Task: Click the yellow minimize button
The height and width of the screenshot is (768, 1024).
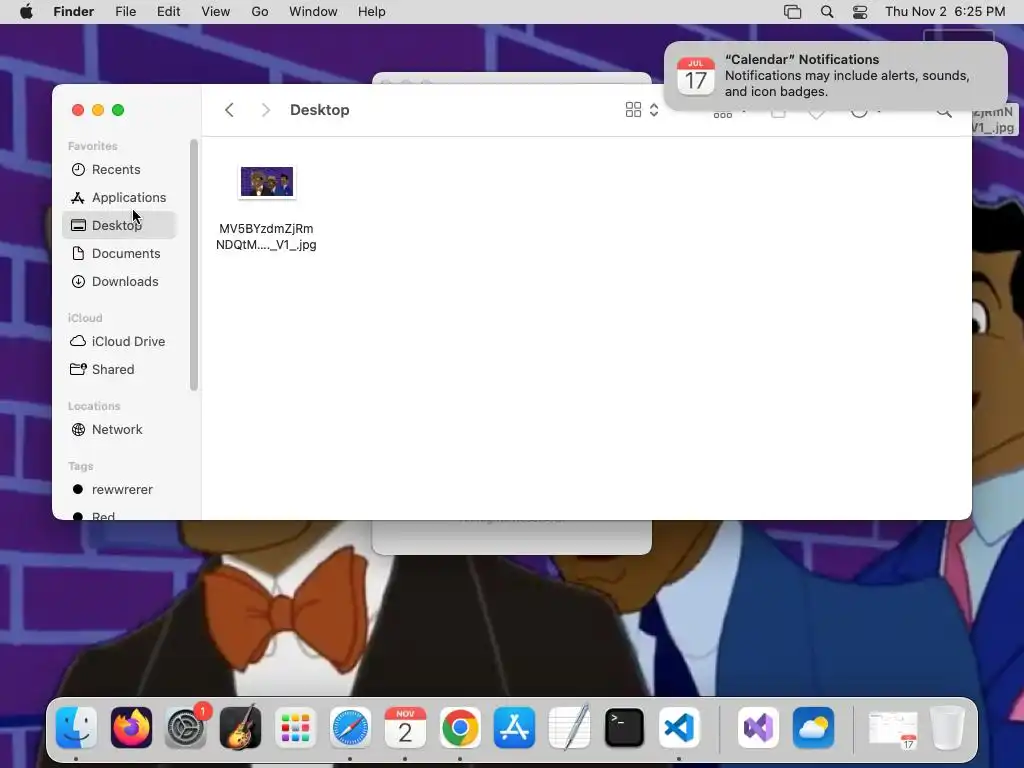Action: 98,110
